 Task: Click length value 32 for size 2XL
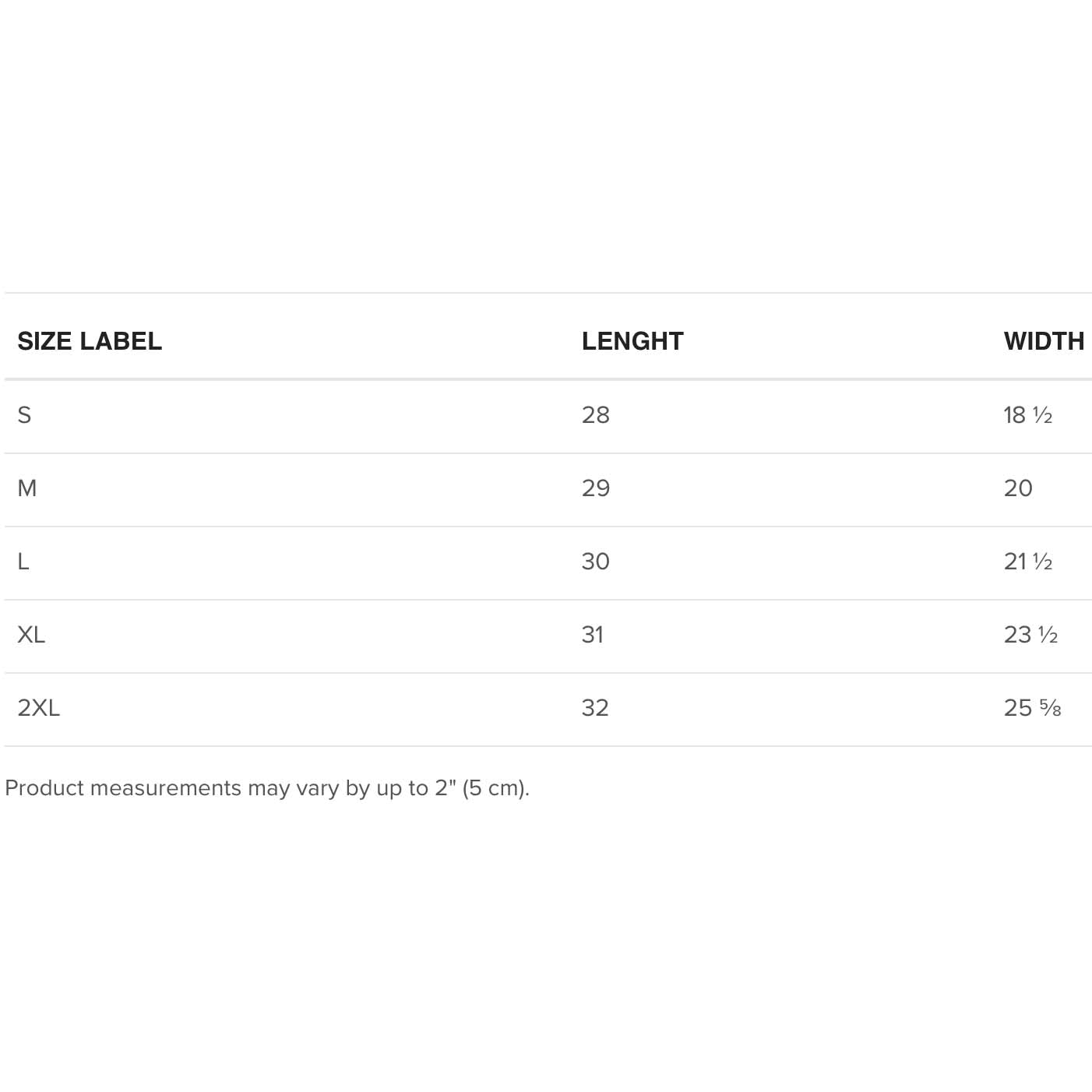594,708
